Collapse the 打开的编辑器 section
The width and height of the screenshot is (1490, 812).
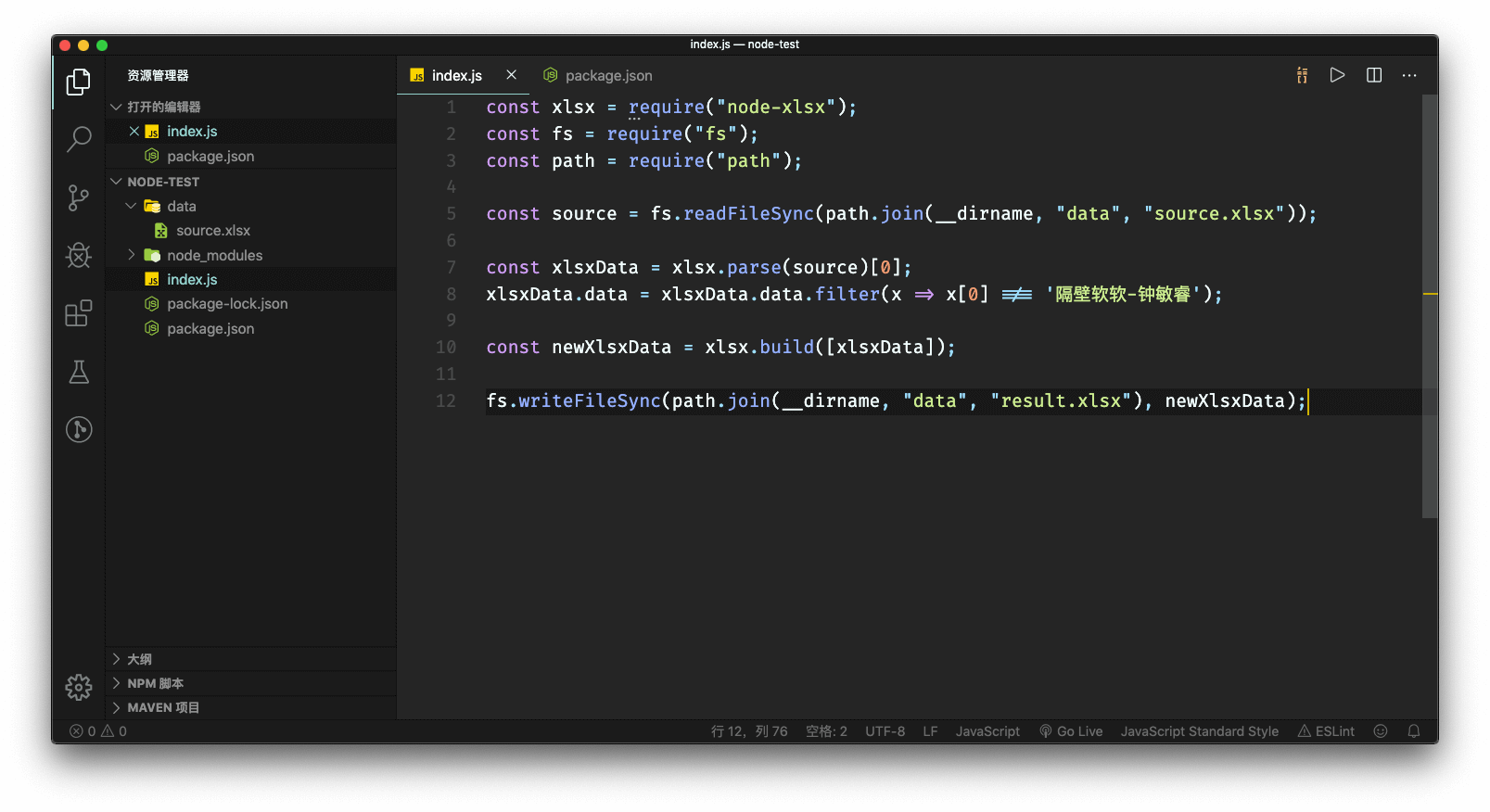[x=250, y=107]
